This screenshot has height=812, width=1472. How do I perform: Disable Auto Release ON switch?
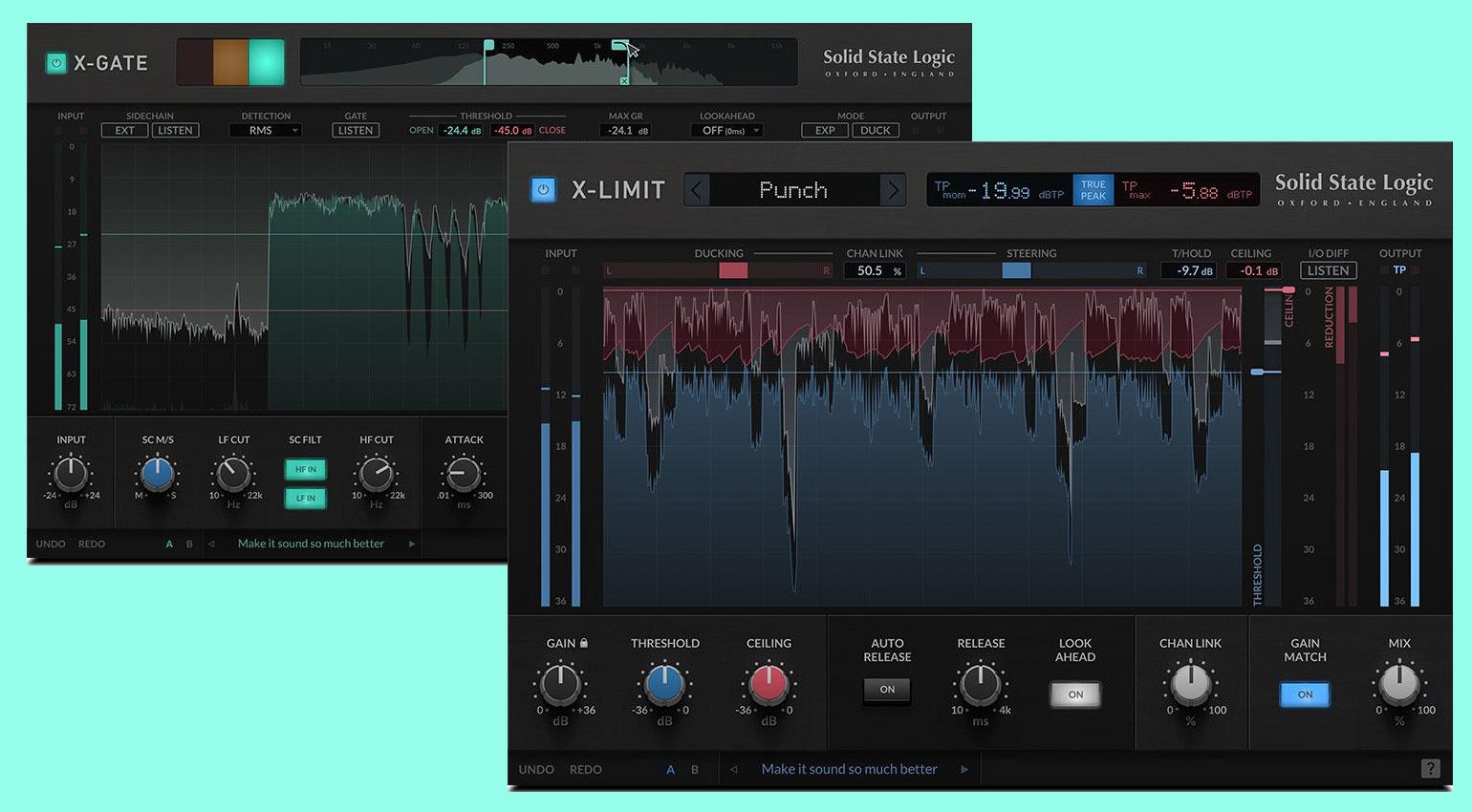point(887,690)
